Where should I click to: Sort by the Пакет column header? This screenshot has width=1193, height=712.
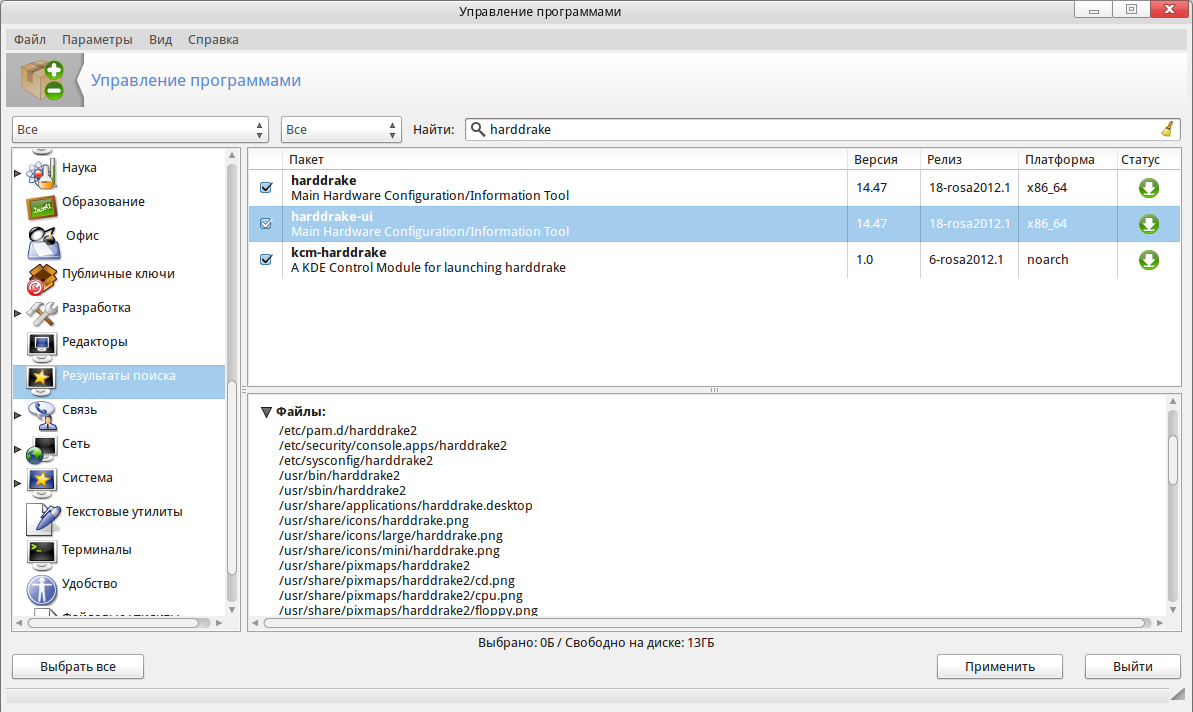point(565,160)
